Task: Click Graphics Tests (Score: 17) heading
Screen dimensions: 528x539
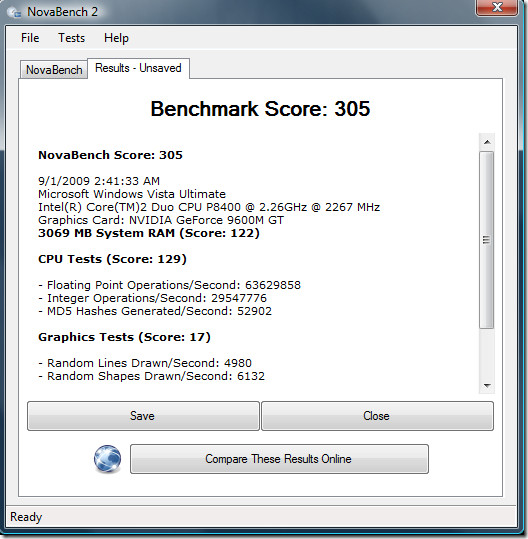Action: point(124,337)
